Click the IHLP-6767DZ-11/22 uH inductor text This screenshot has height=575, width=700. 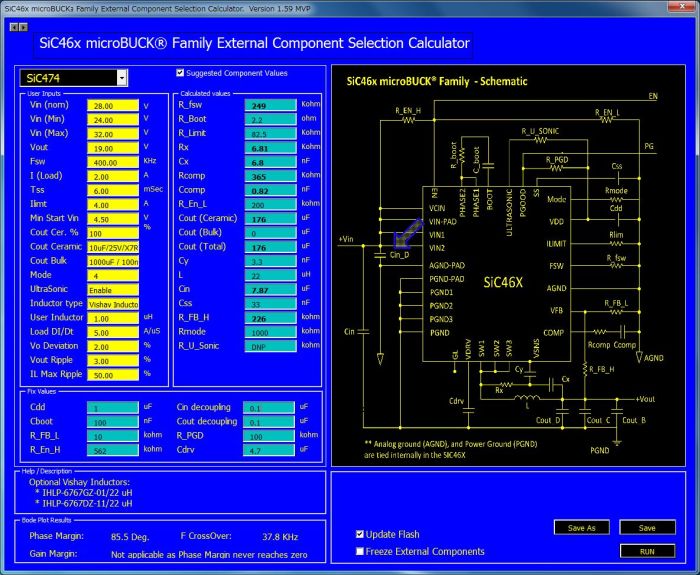[88, 504]
